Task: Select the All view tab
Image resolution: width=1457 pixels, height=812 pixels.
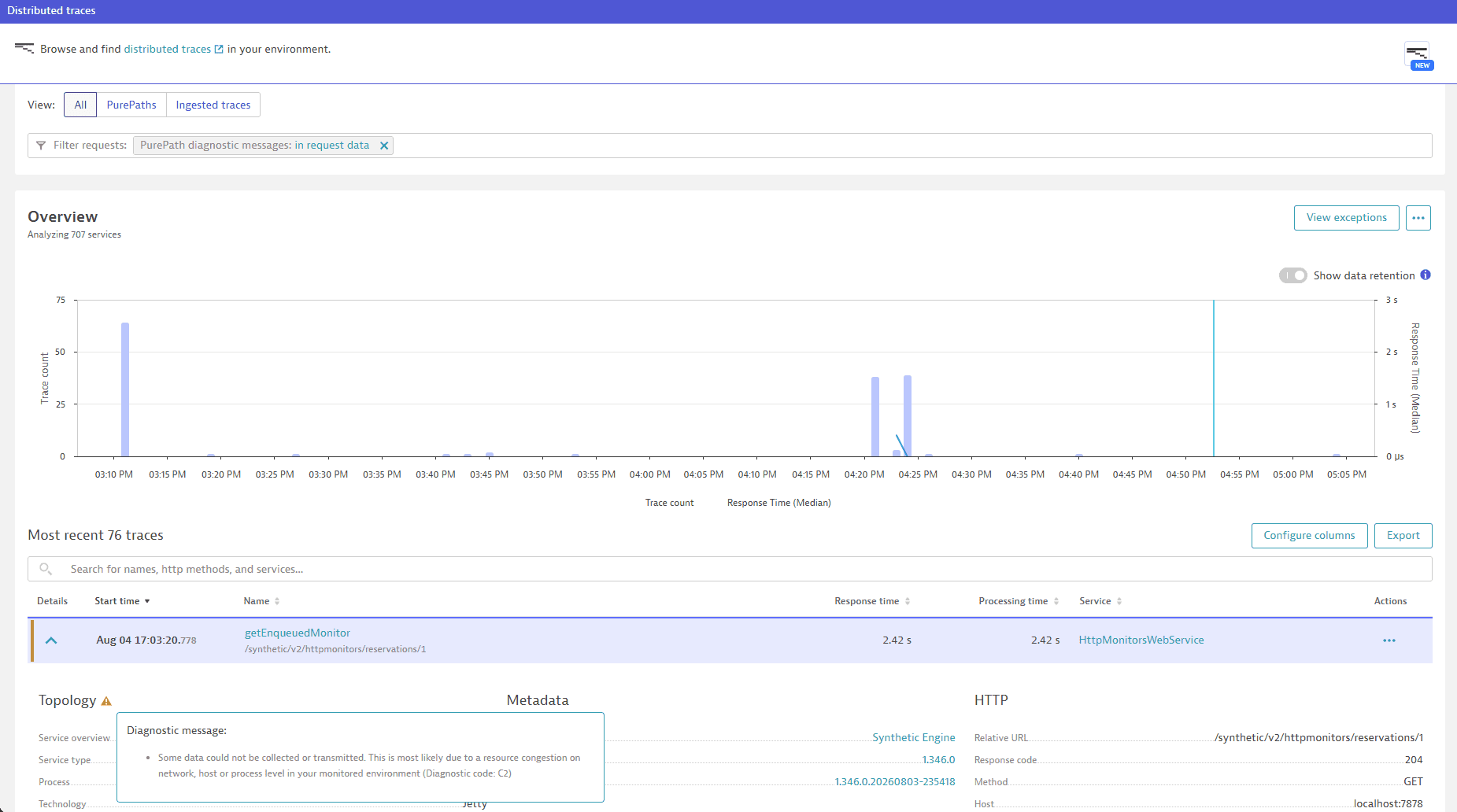Action: coord(80,105)
